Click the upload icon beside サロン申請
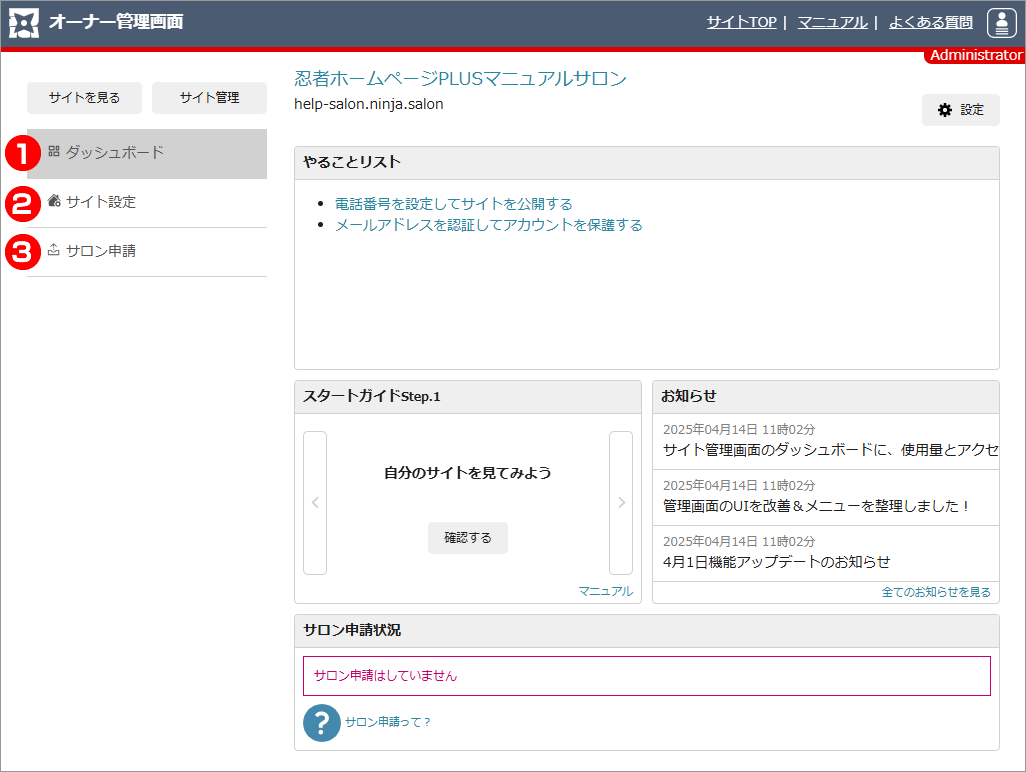Viewport: 1026px width, 772px height. (x=54, y=251)
